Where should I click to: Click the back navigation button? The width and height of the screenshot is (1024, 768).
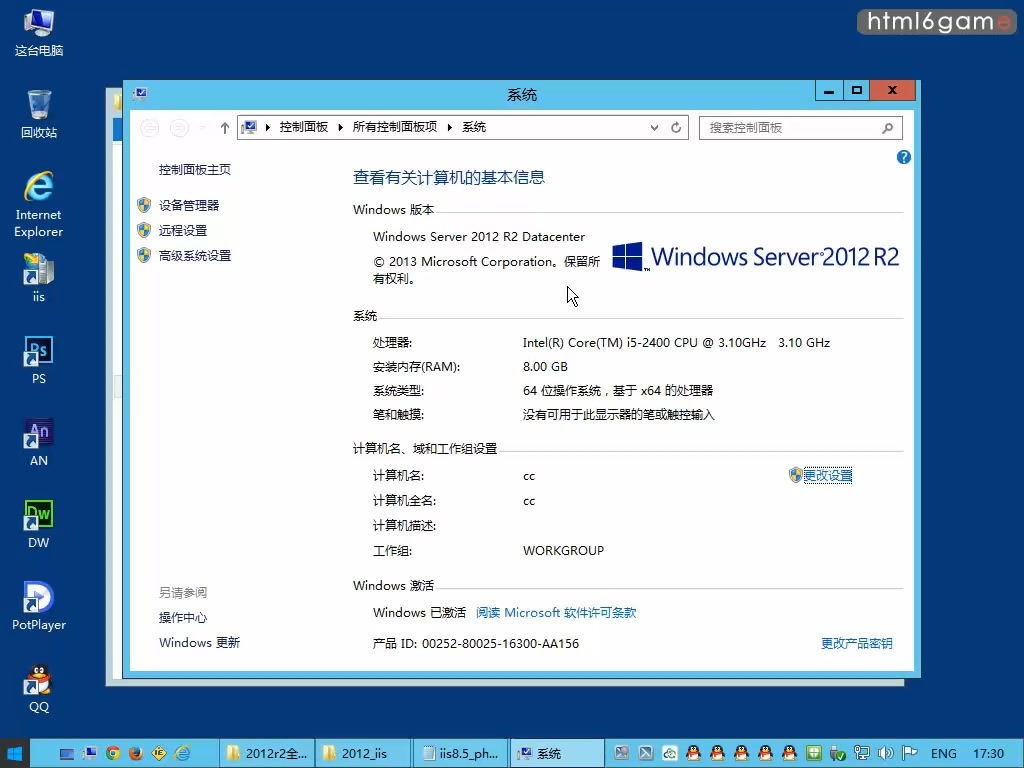point(150,128)
